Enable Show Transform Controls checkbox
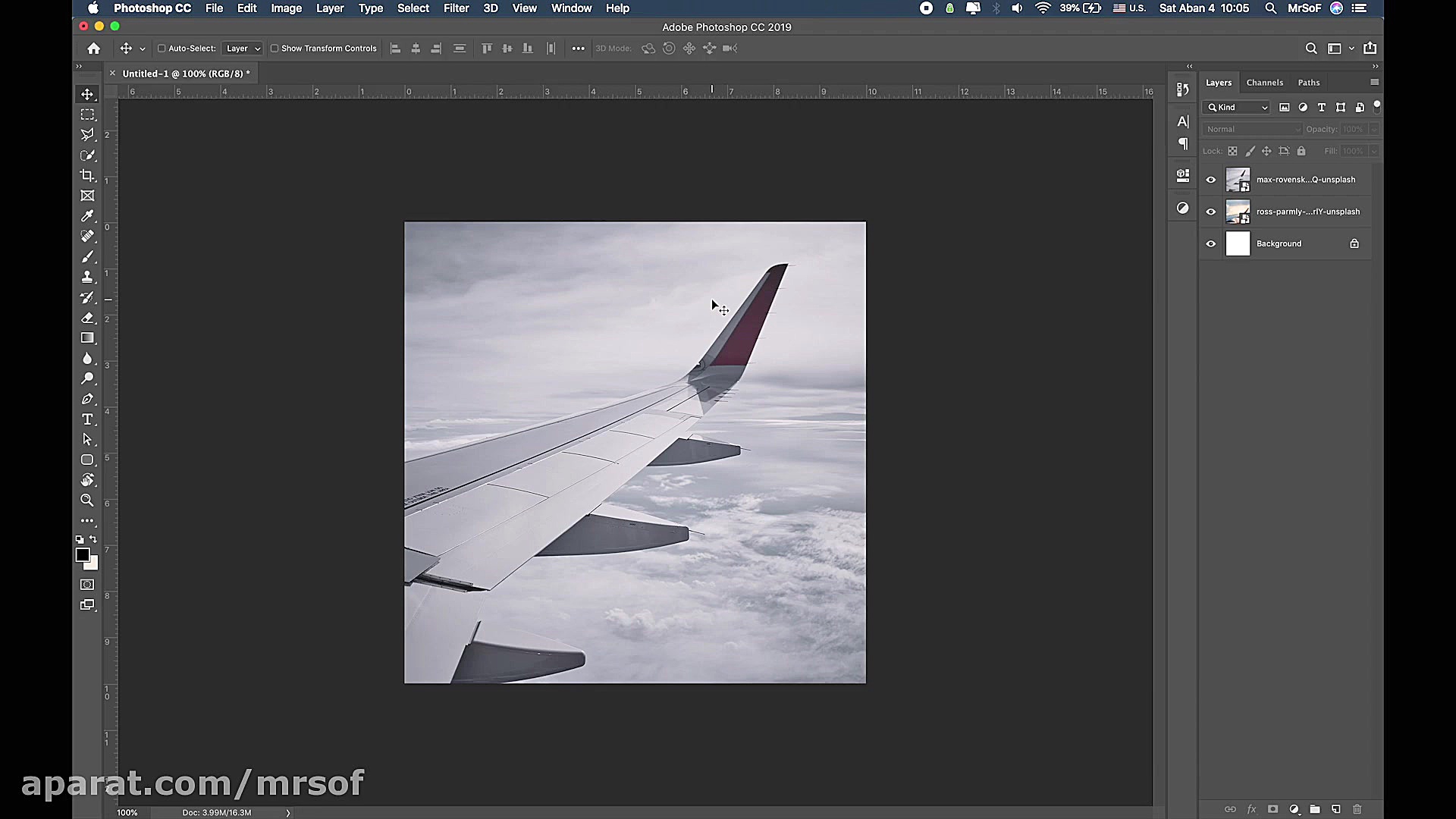The height and width of the screenshot is (819, 1456). coord(275,49)
